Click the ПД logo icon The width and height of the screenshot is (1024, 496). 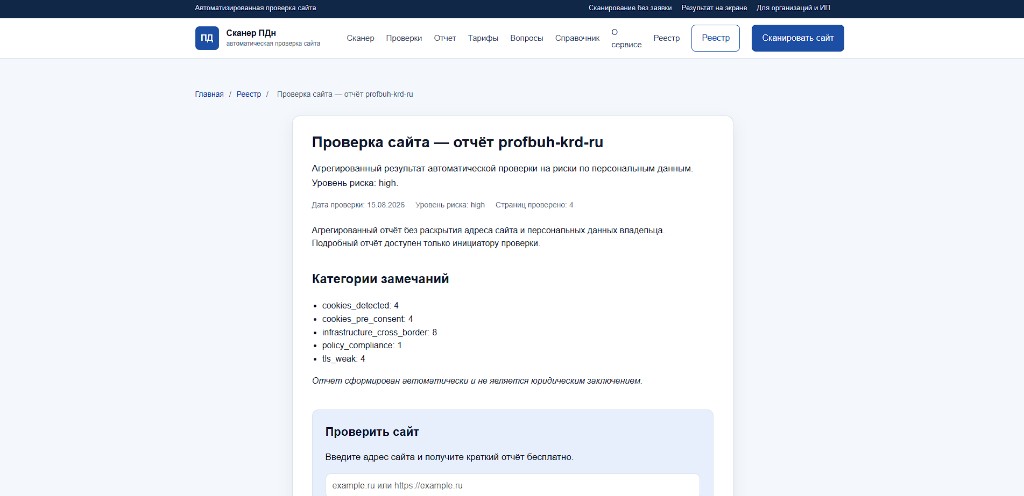[206, 38]
